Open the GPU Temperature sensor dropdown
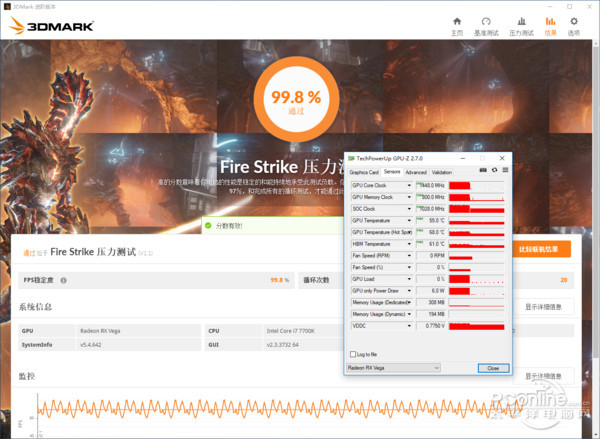Screen dimensions: 600x439 pos(409,220)
